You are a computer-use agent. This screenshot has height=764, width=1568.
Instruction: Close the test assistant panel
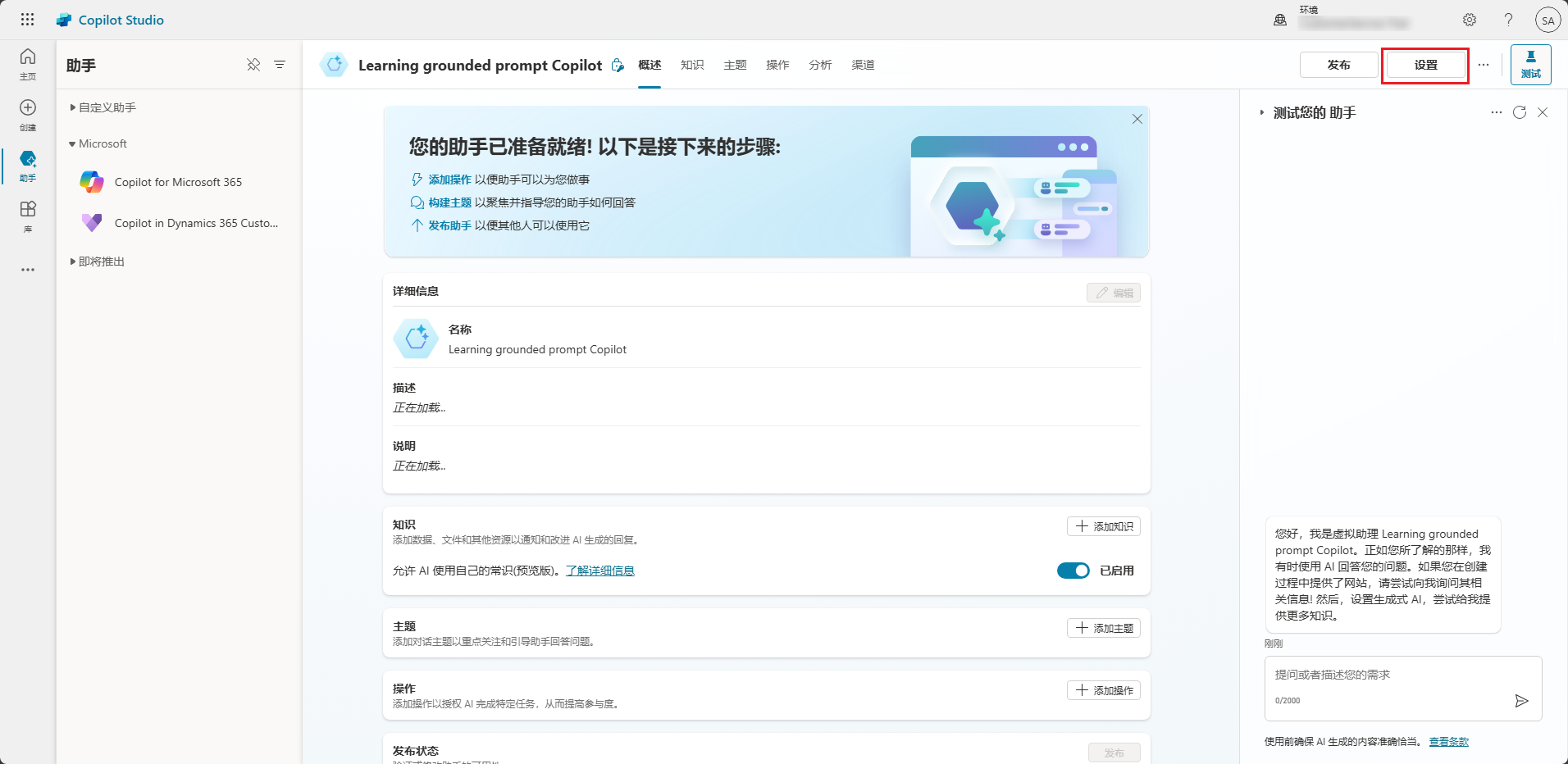1543,112
